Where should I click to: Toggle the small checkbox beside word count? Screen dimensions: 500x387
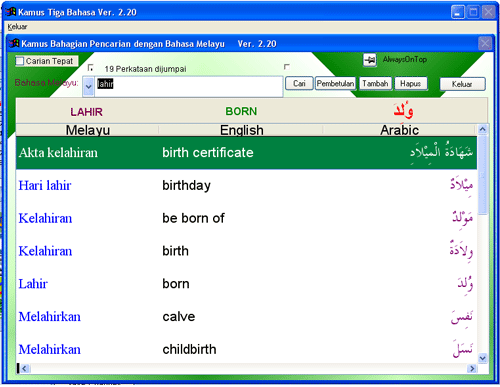[x=90, y=68]
